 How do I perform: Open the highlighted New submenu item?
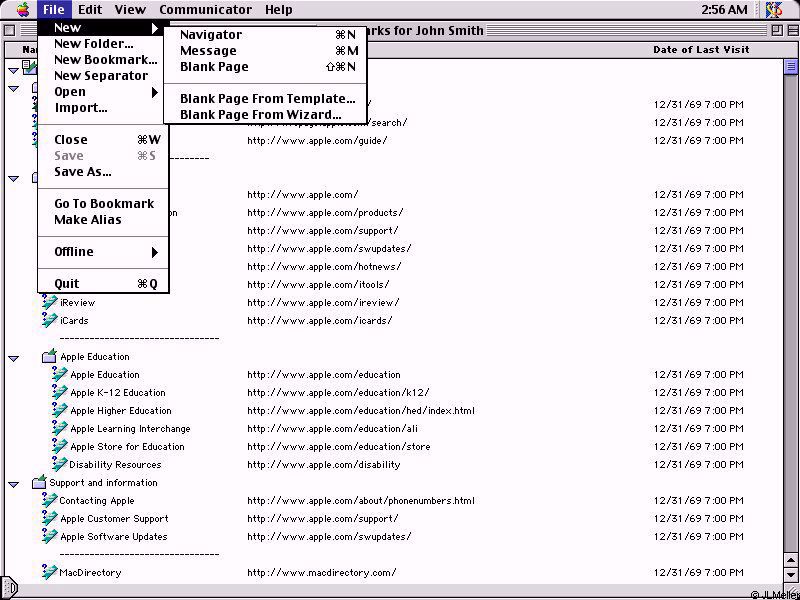101,28
